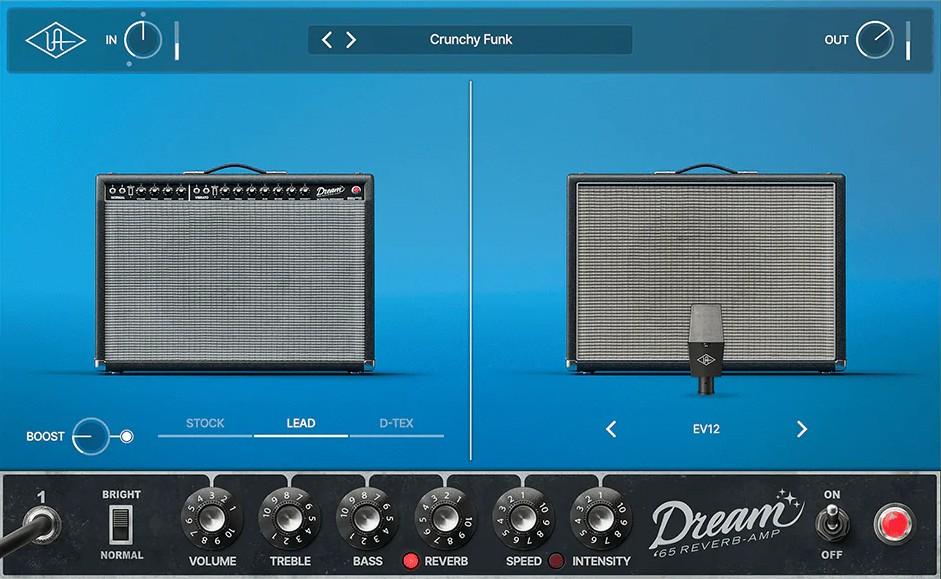This screenshot has height=579, width=941.
Task: Click the IN input level knob
Action: pos(143,40)
